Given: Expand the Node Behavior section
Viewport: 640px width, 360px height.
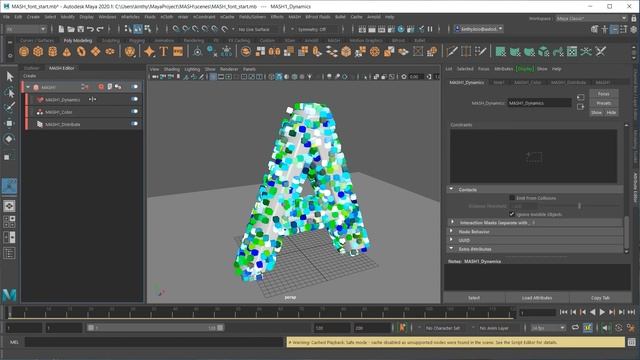Looking at the screenshot, I should [x=452, y=231].
